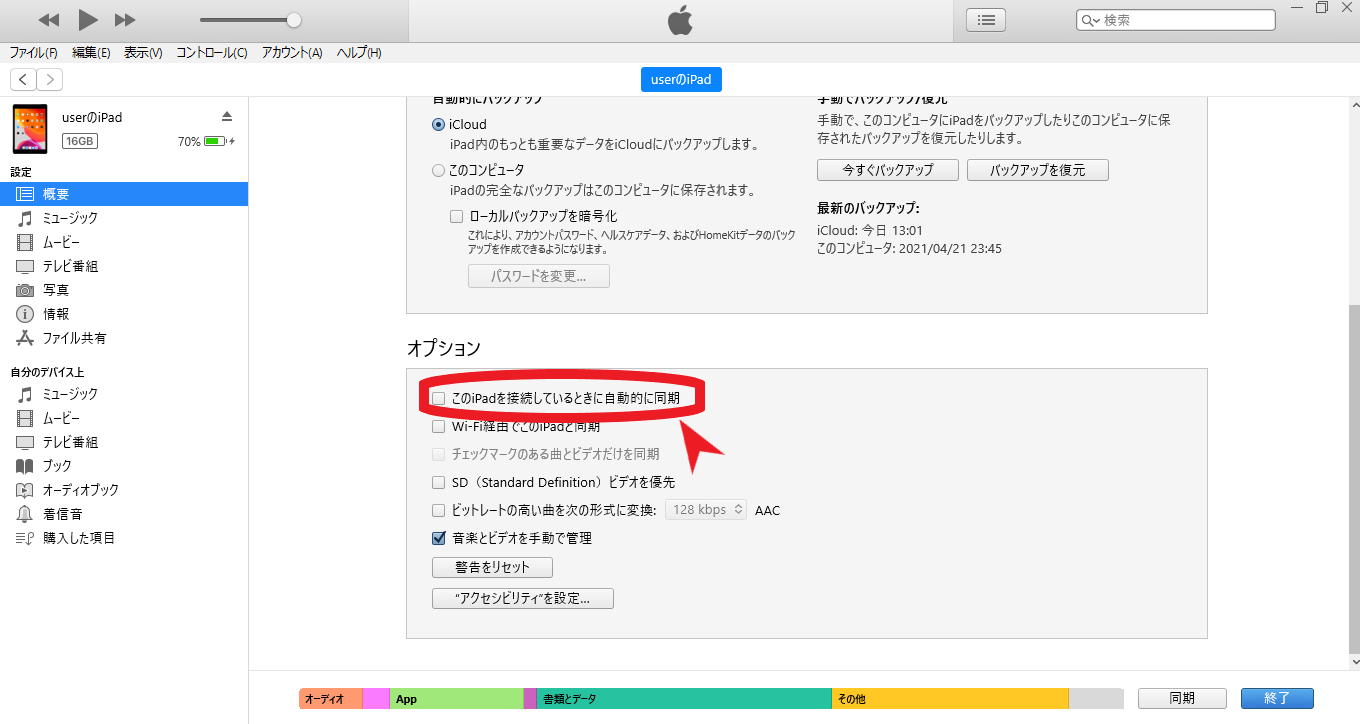Click the scrollbar down arrow
1360x724 pixels.
point(1354,662)
